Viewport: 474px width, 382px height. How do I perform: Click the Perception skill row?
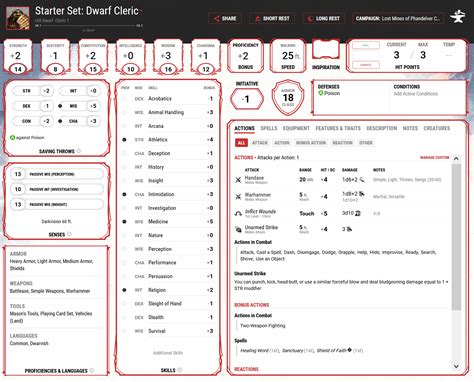click(x=168, y=249)
